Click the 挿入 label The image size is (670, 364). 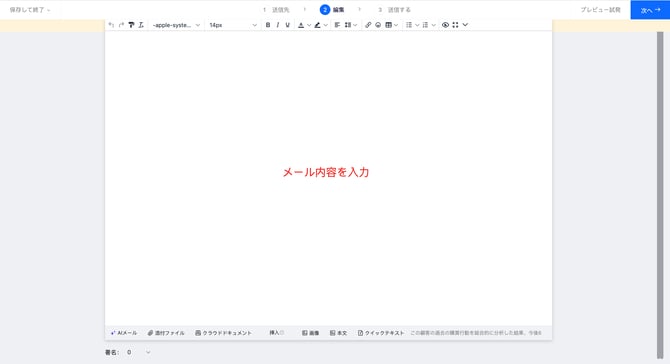[x=274, y=333]
